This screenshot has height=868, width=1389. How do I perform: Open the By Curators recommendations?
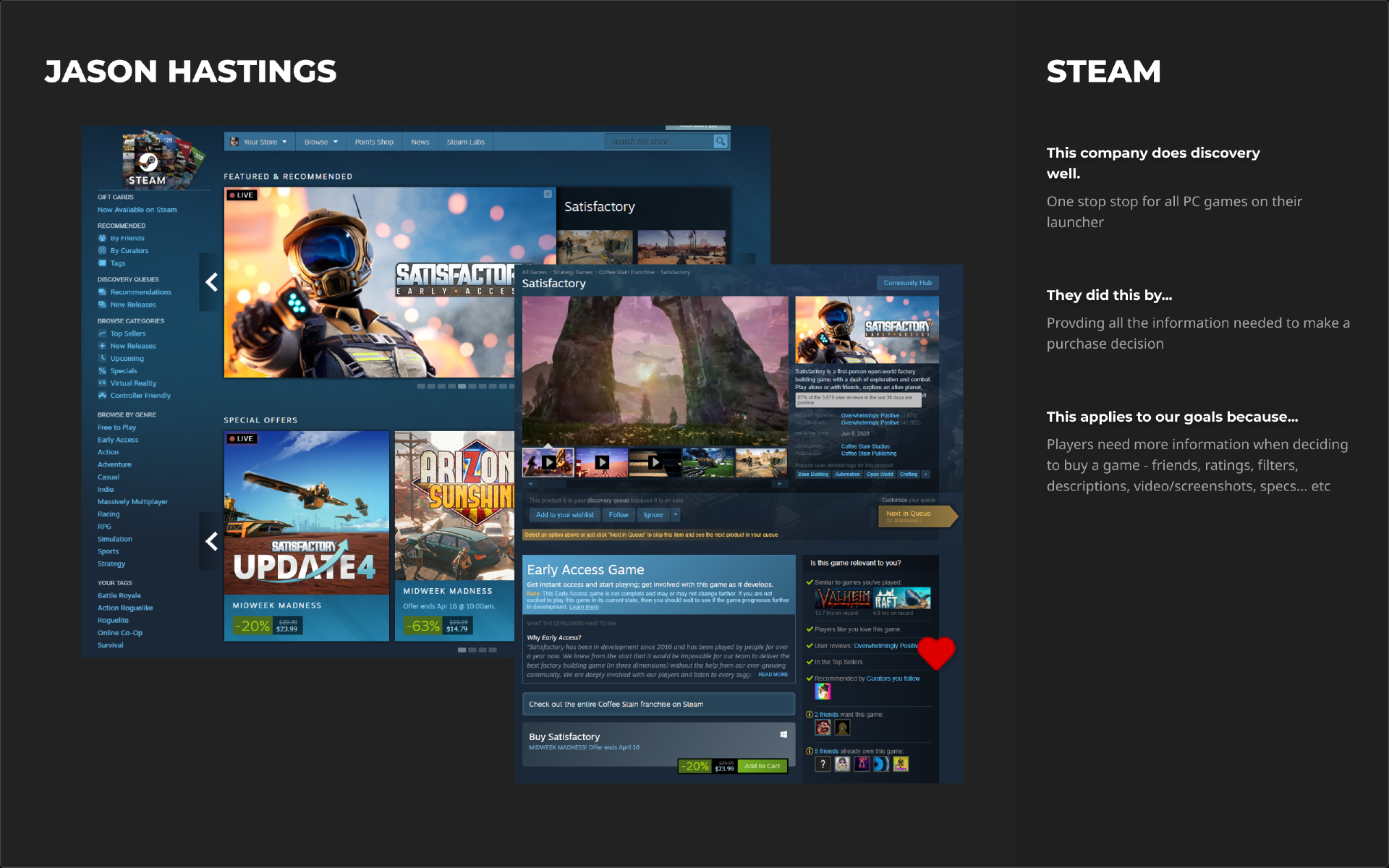click(129, 250)
